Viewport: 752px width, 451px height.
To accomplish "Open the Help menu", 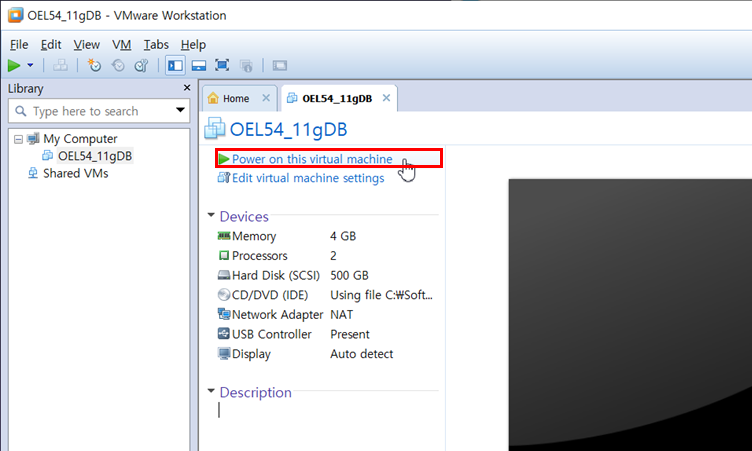I will tap(193, 45).
